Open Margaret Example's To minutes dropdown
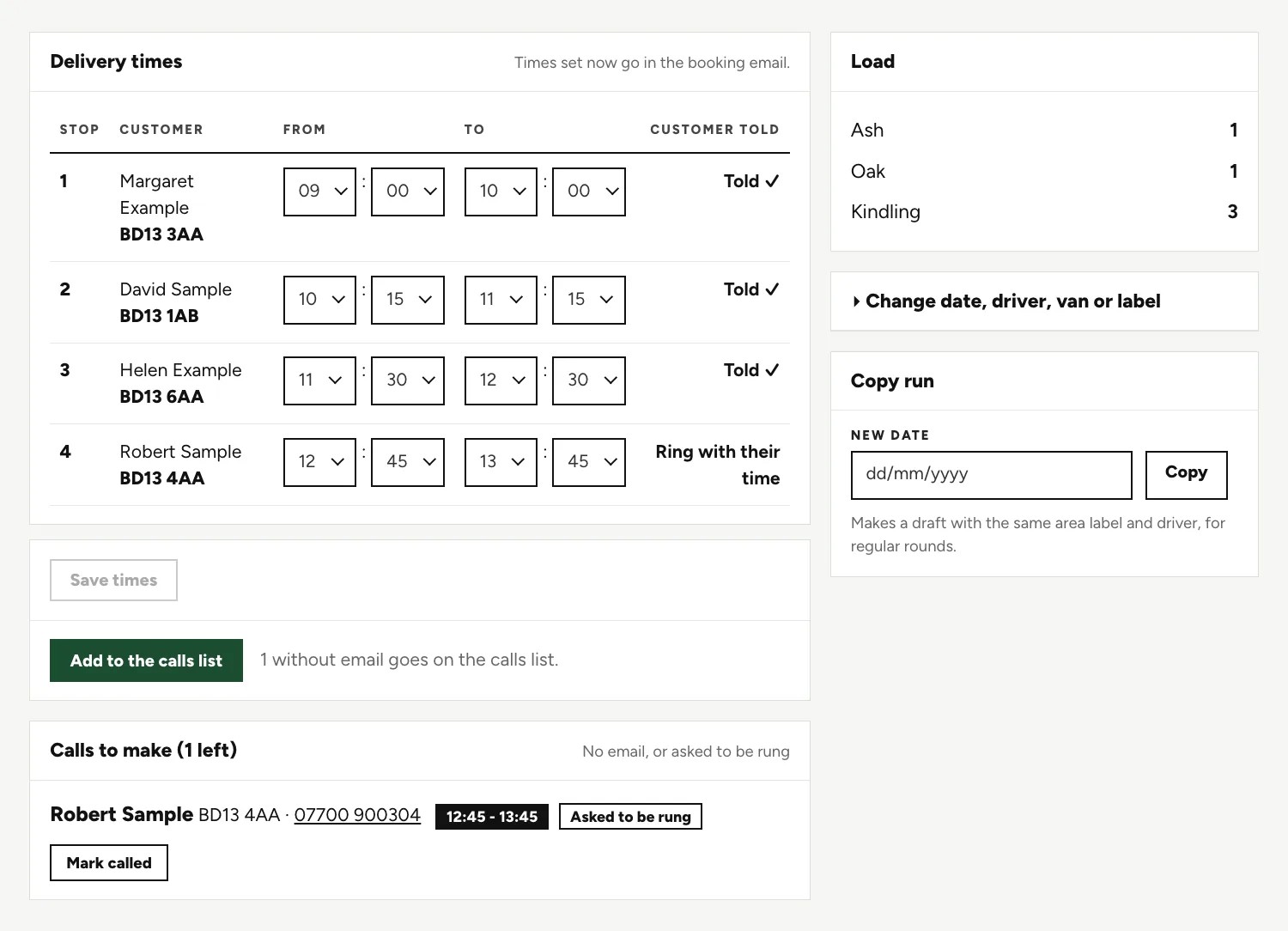 click(589, 192)
